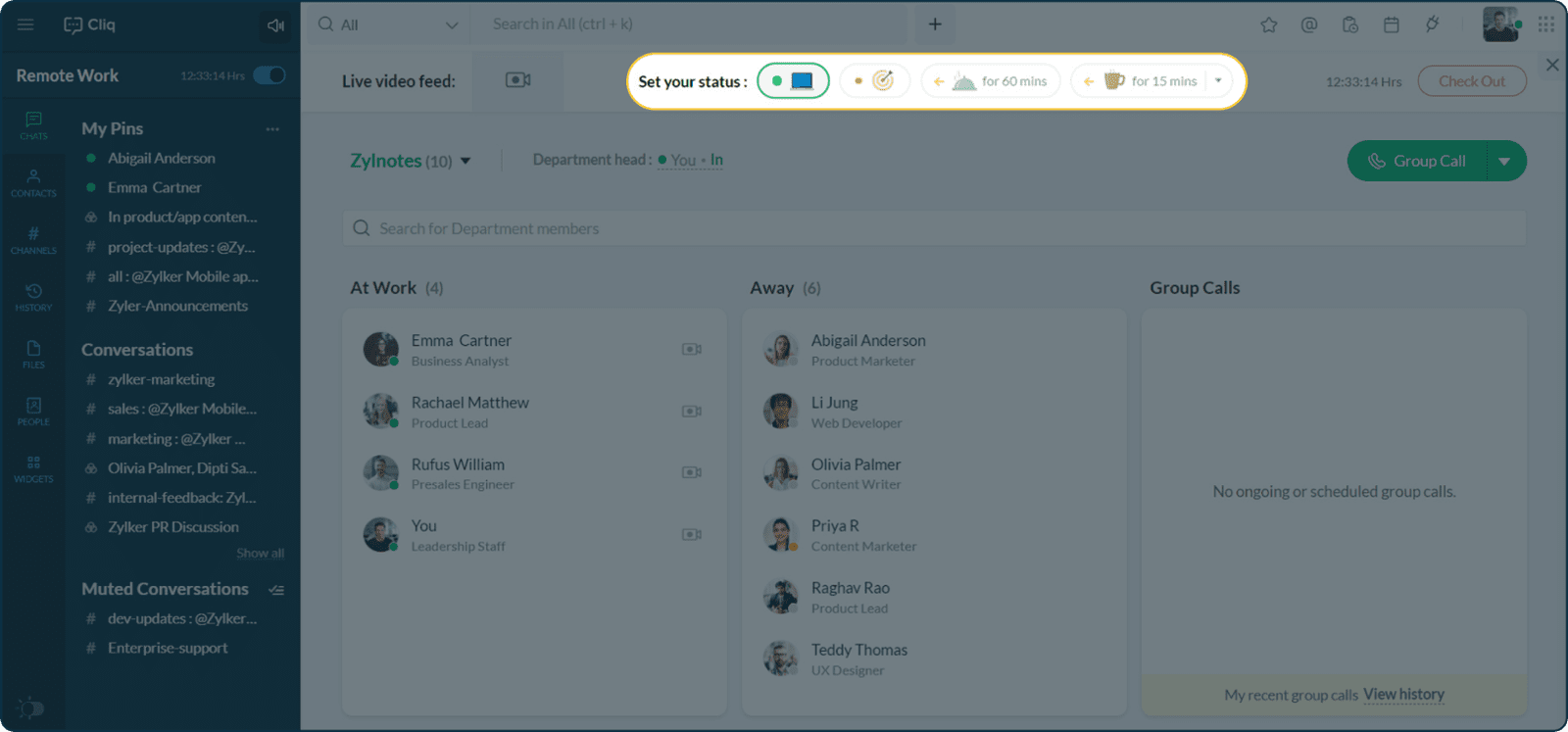Open the starred messages icon

(x=1268, y=24)
